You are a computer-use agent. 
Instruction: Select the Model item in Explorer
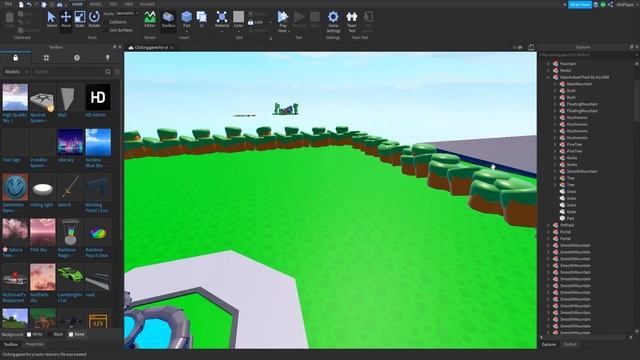565,71
